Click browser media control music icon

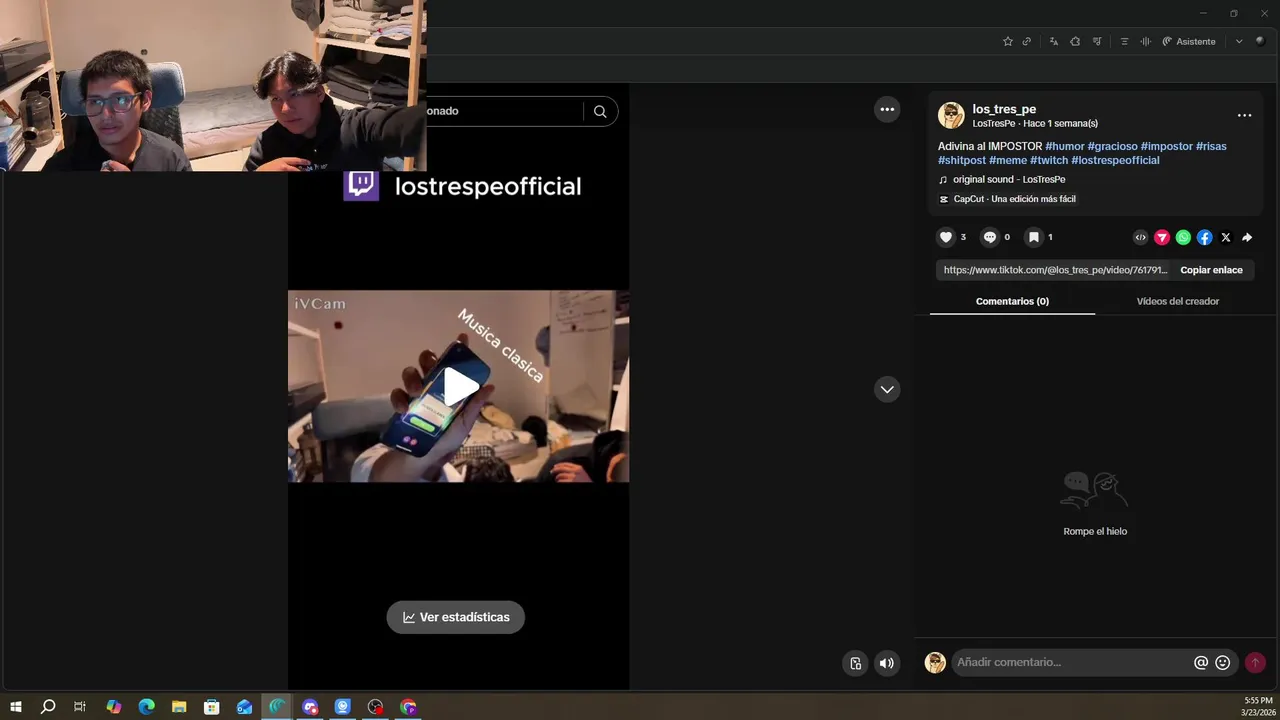[1097, 41]
